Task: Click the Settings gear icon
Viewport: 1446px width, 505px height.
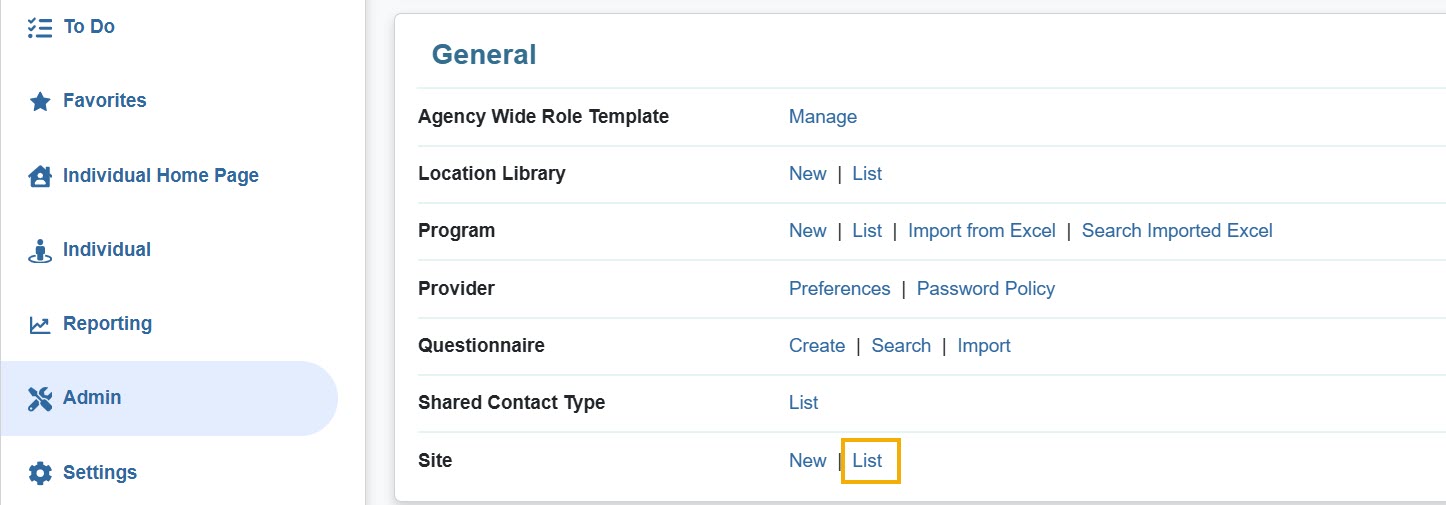Action: point(40,473)
